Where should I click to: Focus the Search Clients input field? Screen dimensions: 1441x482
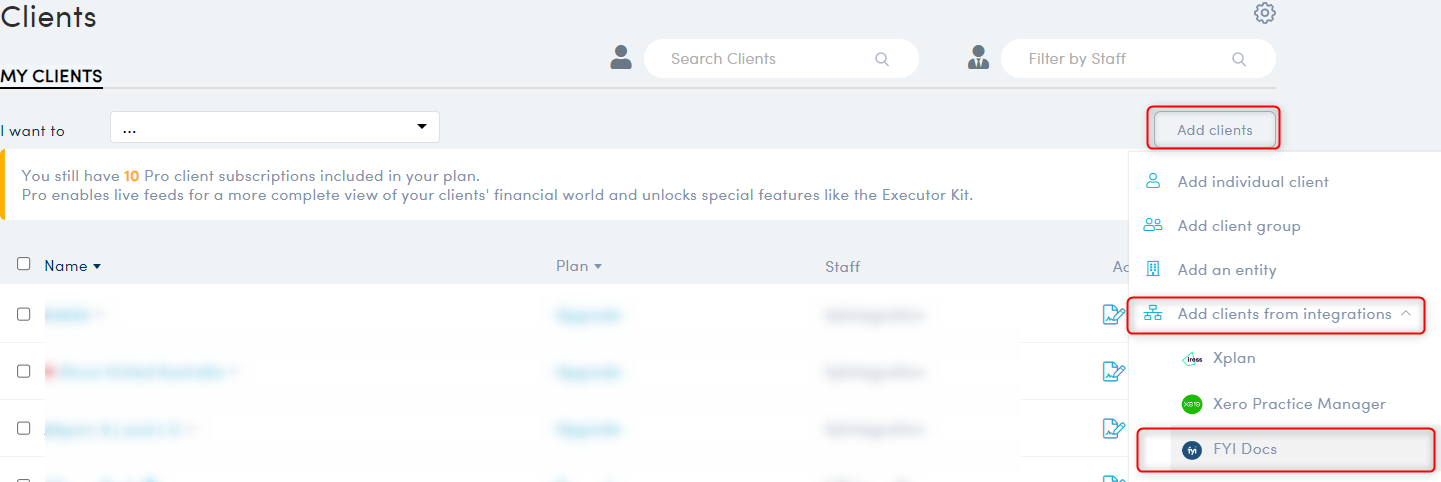781,59
